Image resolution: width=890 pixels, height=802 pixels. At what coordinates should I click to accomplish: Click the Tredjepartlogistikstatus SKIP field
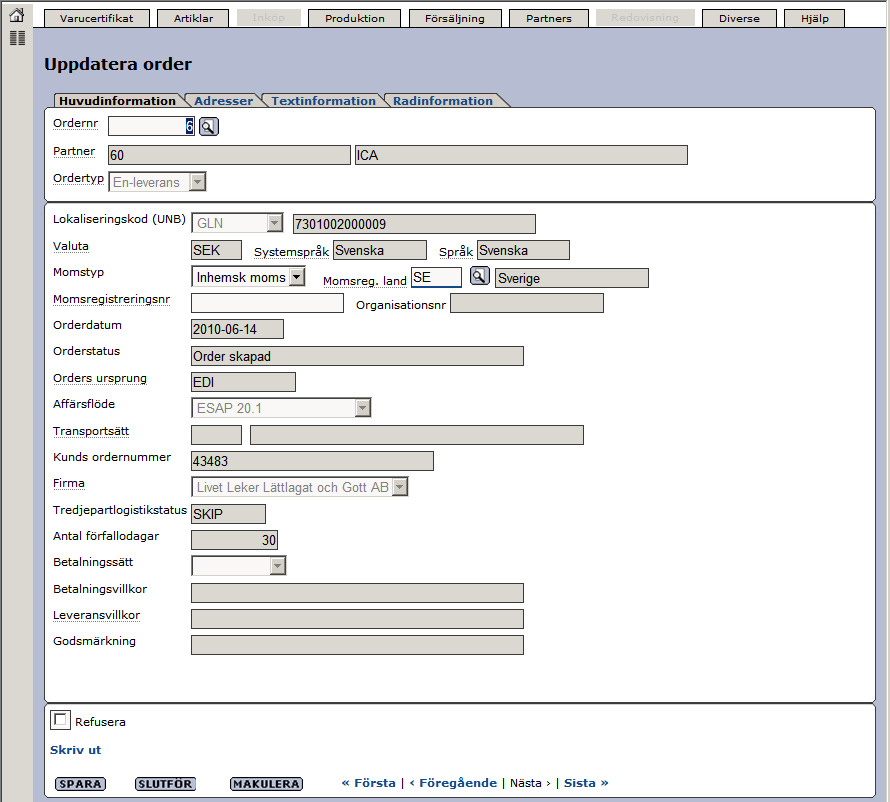(x=228, y=514)
